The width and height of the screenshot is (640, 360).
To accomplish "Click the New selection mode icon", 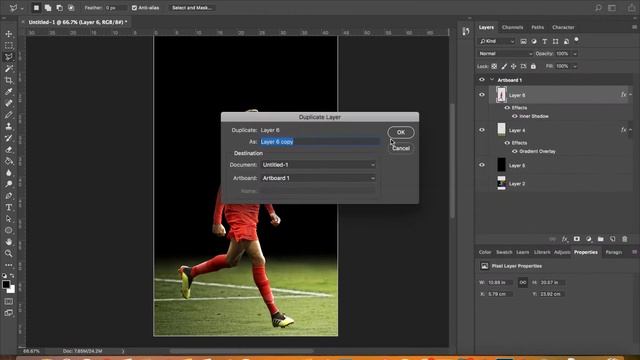I will coord(36,8).
